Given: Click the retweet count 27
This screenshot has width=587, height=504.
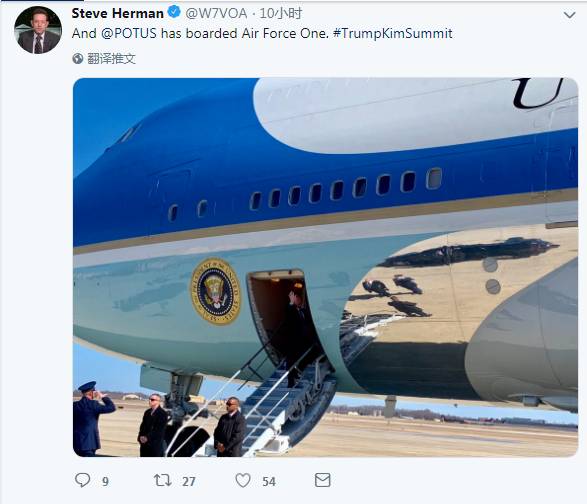Looking at the screenshot, I should click(x=189, y=482).
